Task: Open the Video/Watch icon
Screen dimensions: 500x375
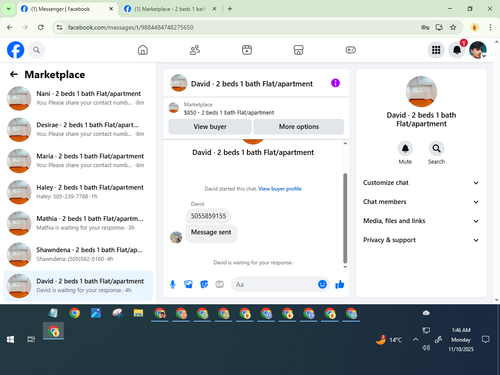Action: pyautogui.click(x=247, y=50)
